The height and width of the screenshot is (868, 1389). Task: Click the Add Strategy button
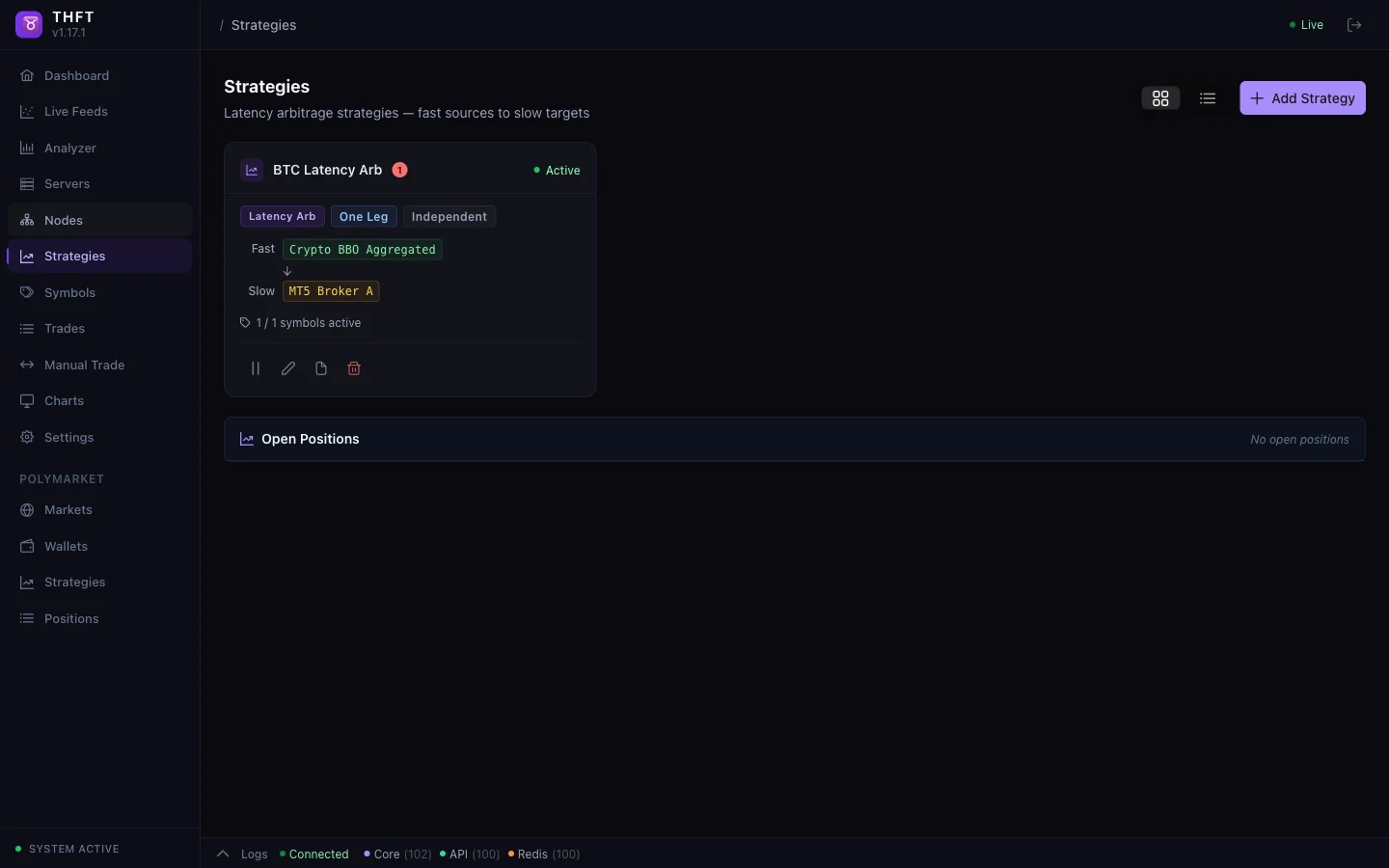tap(1302, 98)
